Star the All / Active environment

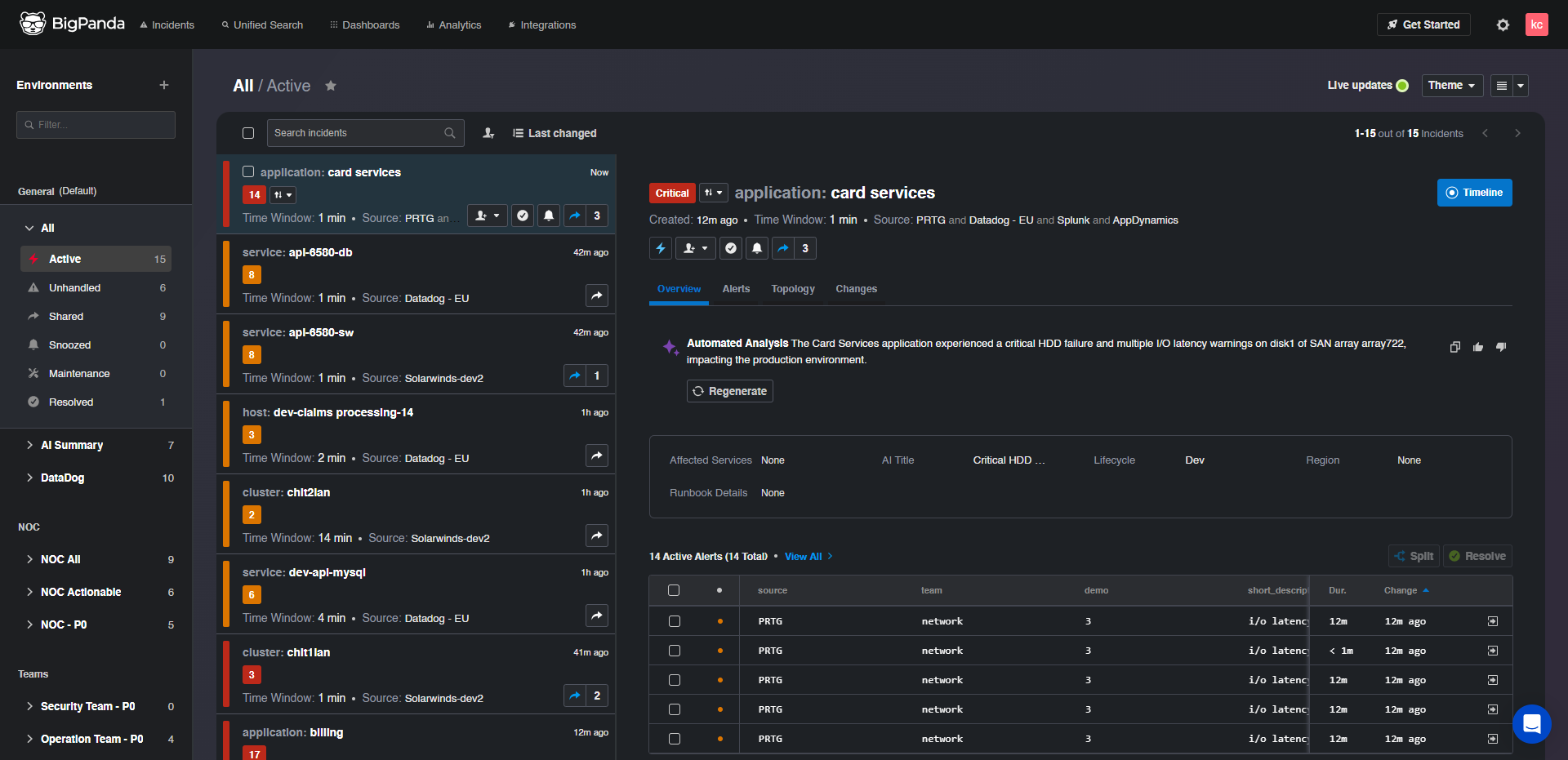[x=331, y=86]
